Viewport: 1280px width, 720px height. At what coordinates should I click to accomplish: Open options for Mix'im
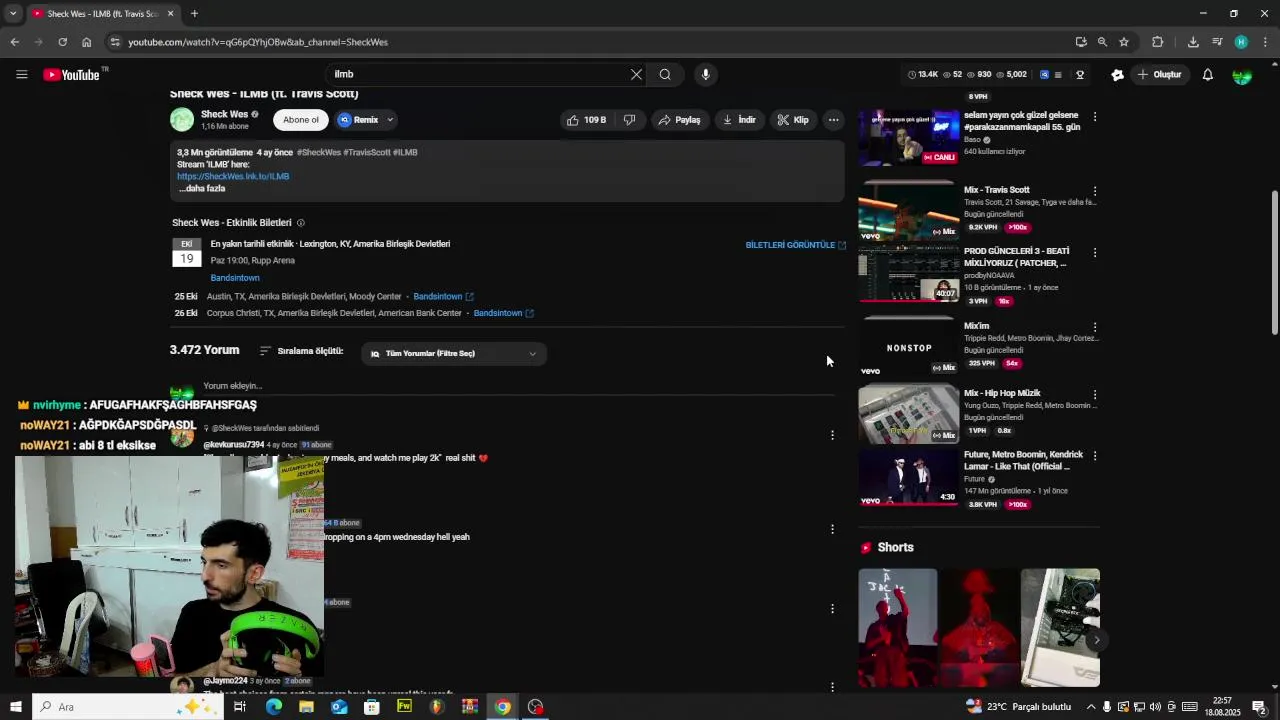1095,327
